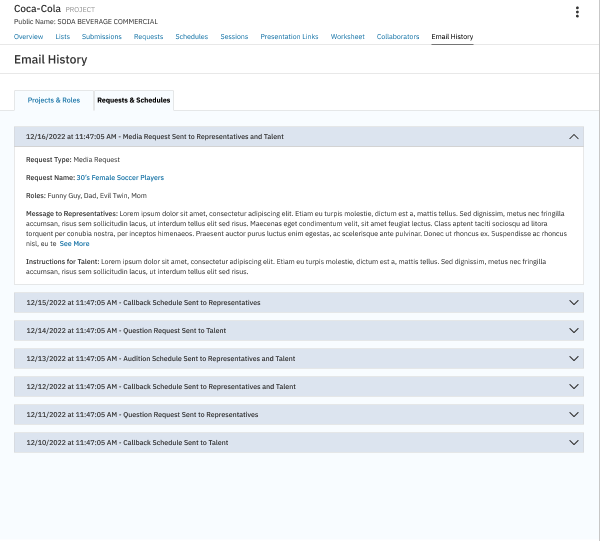Expand the 12/12/2022 Callback Schedule entry
The height and width of the screenshot is (541, 600).
click(x=573, y=386)
